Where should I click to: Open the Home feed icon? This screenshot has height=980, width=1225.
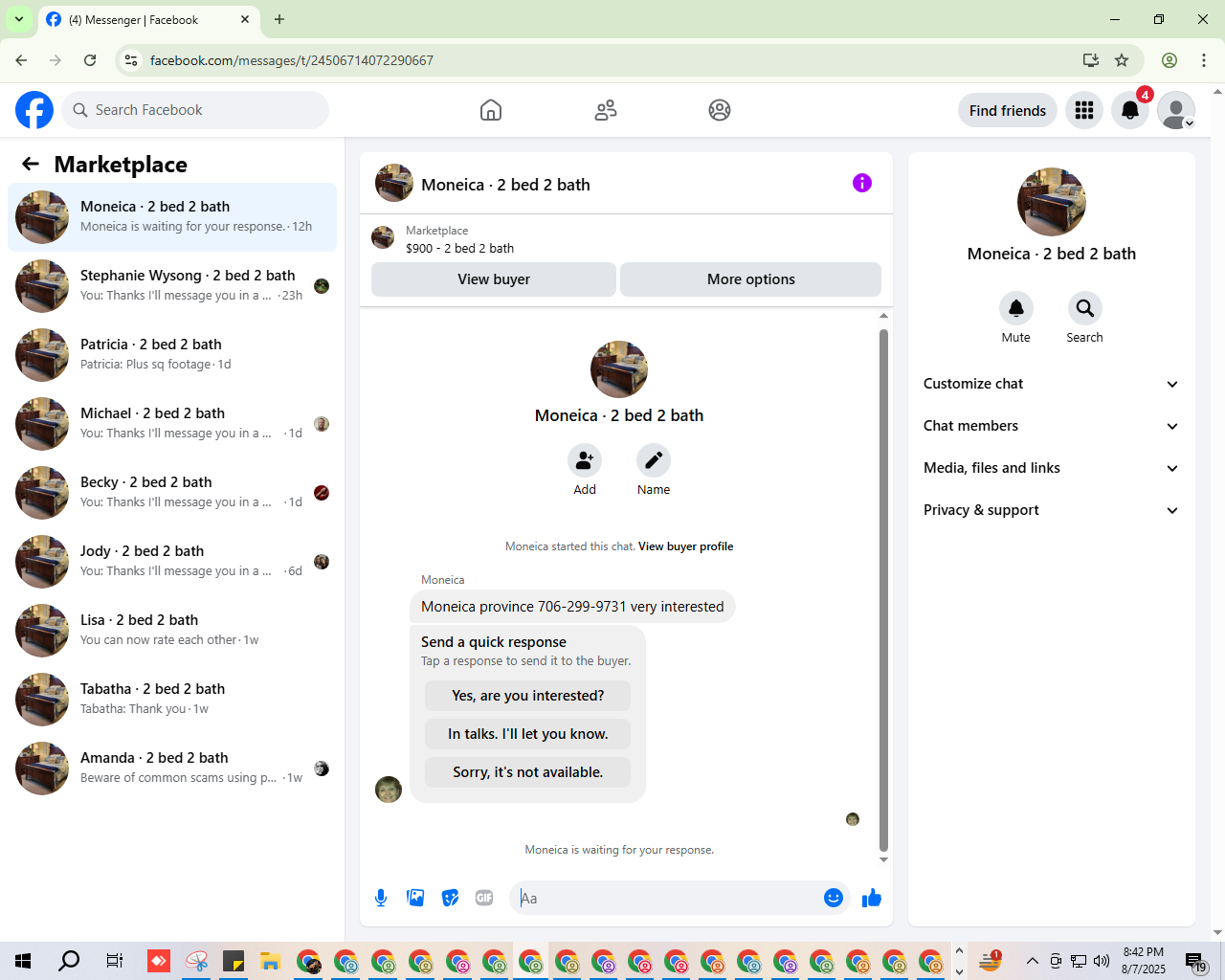[491, 110]
